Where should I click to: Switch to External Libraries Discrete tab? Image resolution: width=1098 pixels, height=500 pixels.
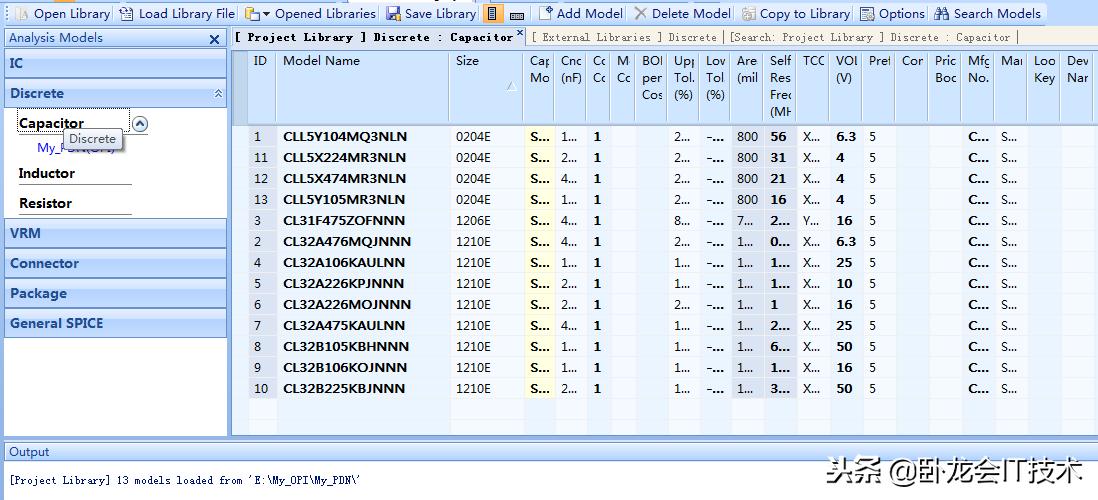click(624, 37)
